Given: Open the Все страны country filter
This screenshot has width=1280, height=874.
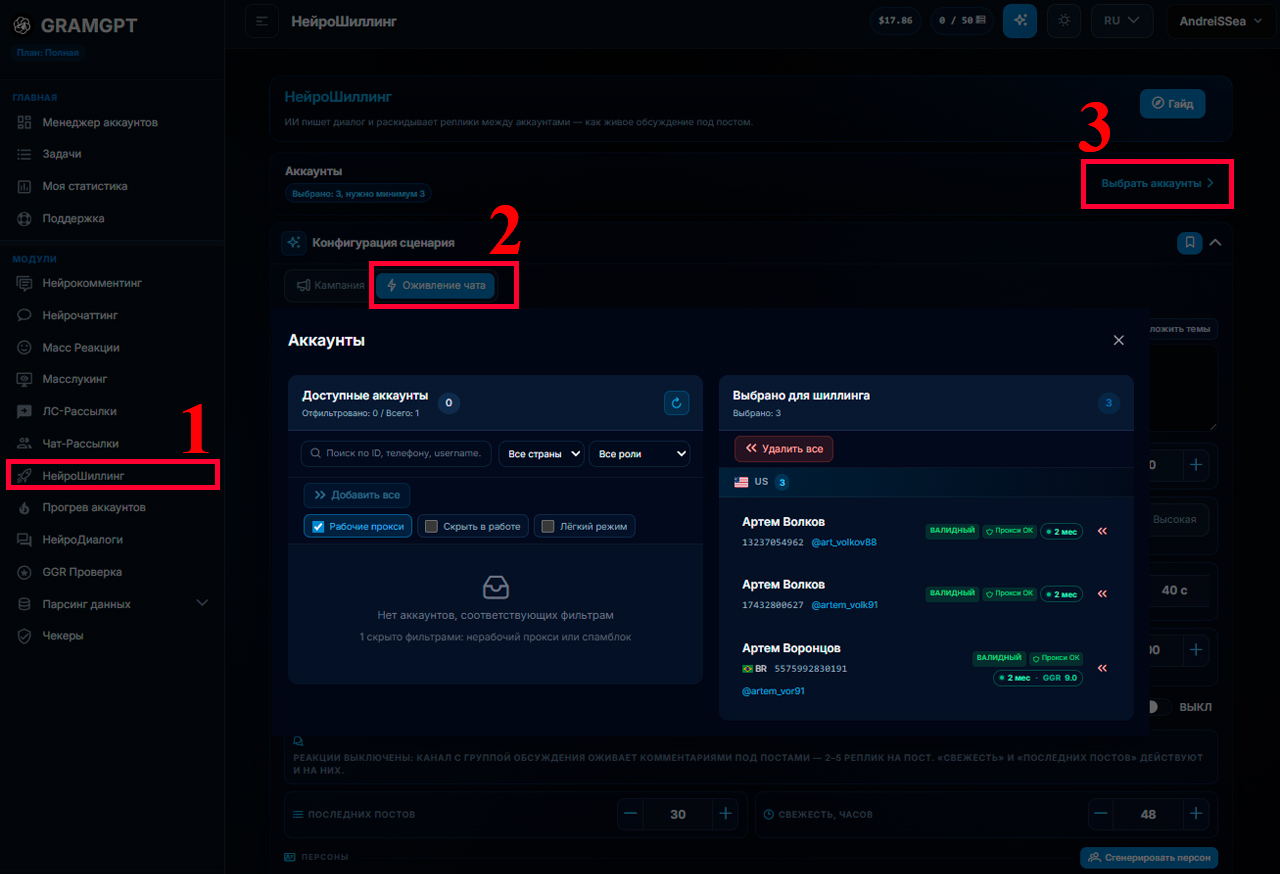Looking at the screenshot, I should 541,454.
